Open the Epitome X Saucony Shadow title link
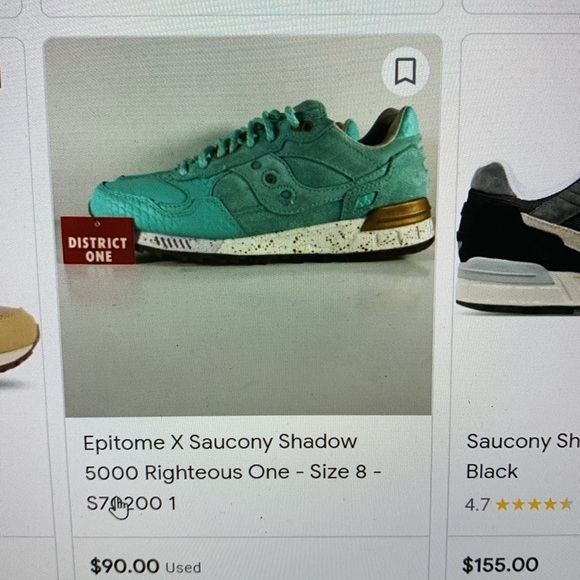Image resolution: width=580 pixels, height=580 pixels. pos(220,442)
